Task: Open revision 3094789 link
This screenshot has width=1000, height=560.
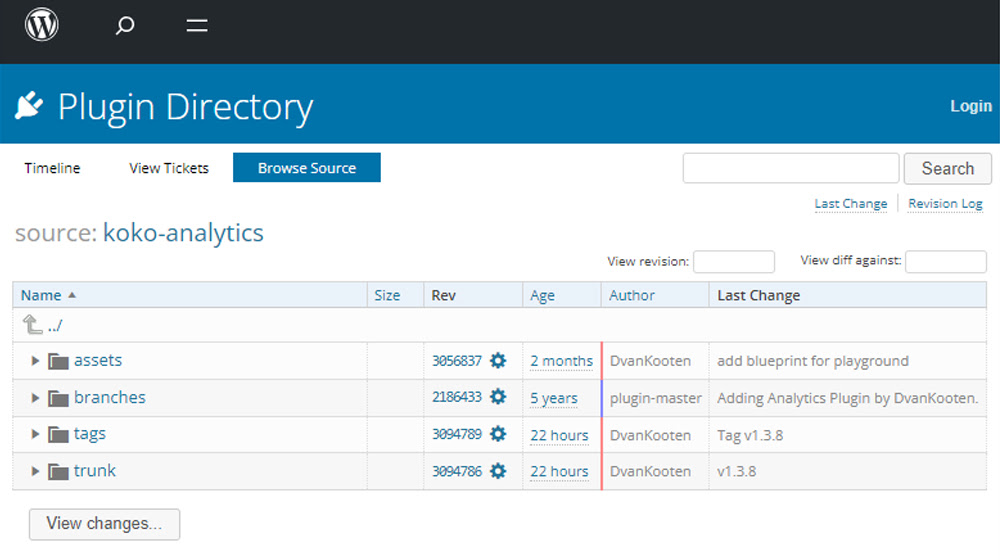Action: (457, 434)
